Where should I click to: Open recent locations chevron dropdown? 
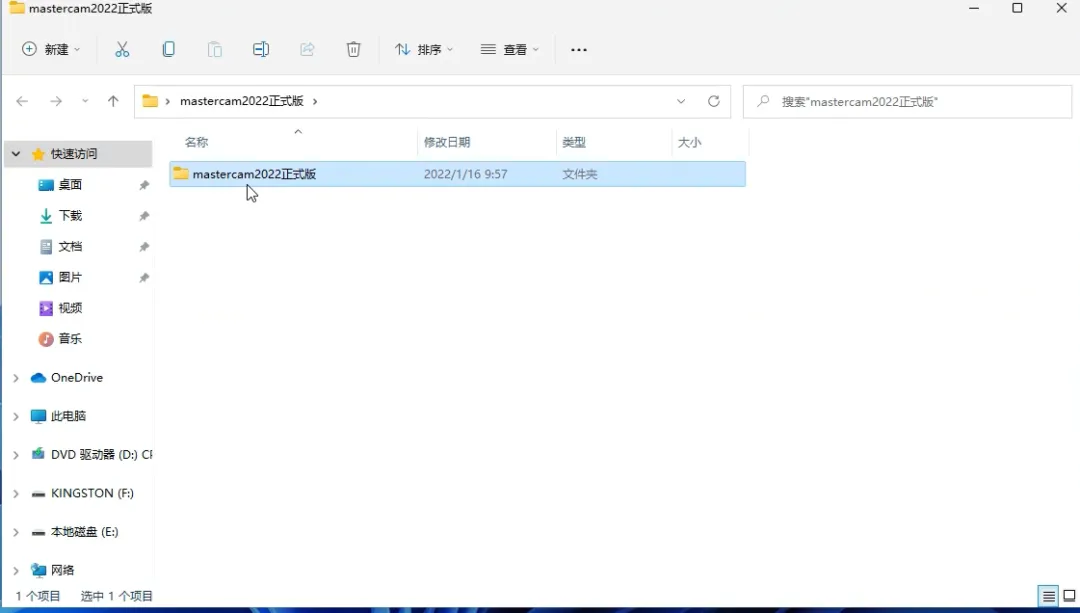pos(85,101)
